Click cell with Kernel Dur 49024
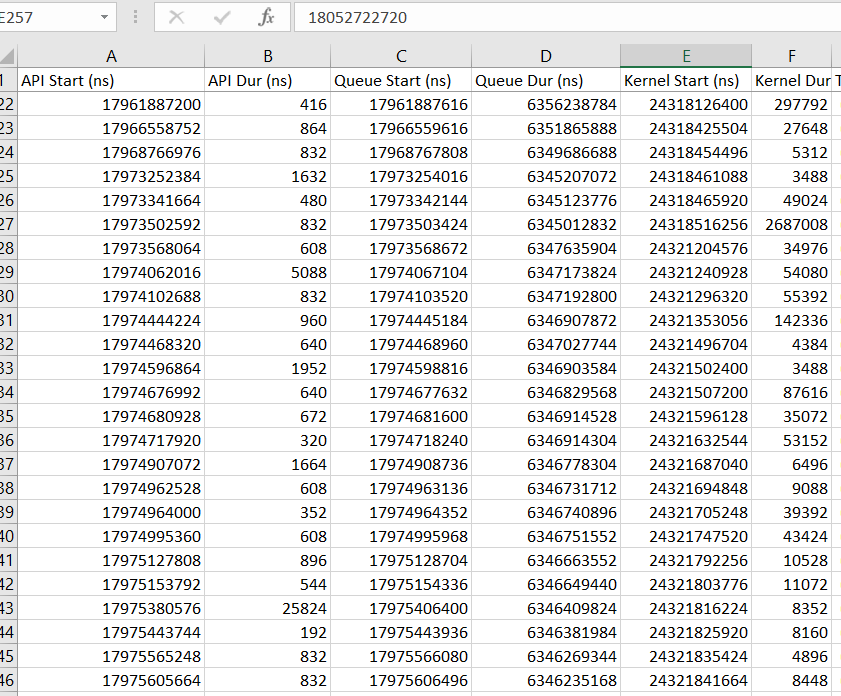This screenshot has width=841, height=696. tap(792, 201)
